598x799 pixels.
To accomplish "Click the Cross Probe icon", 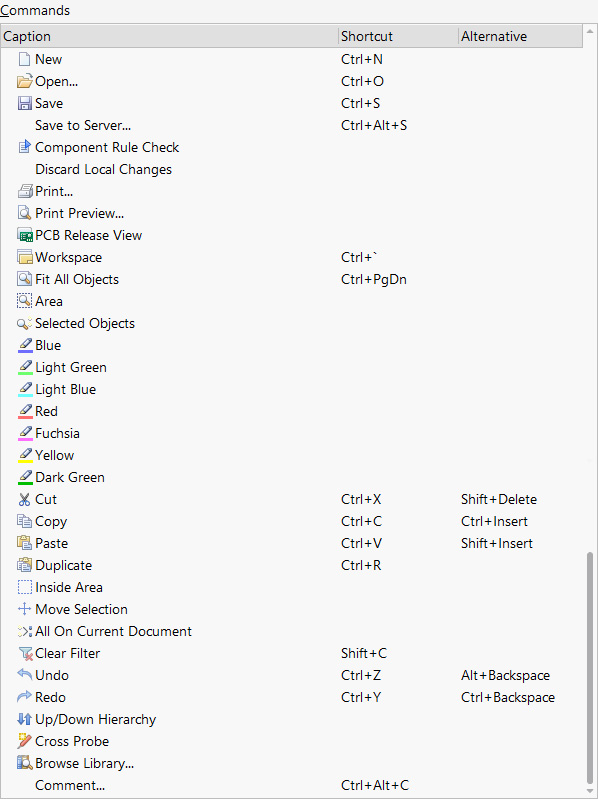I will tap(24, 741).
